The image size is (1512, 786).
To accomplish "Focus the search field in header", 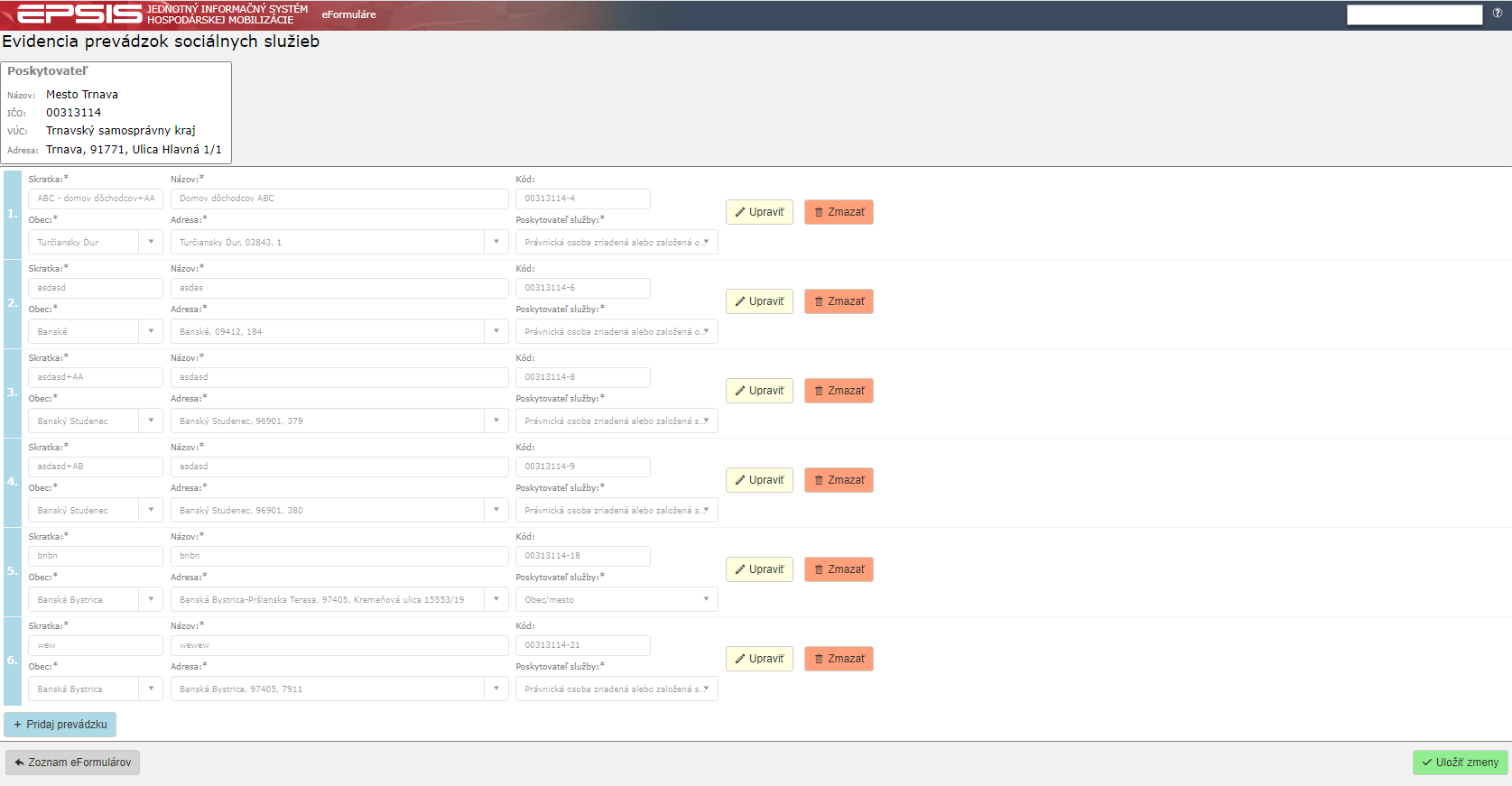I will point(1415,14).
